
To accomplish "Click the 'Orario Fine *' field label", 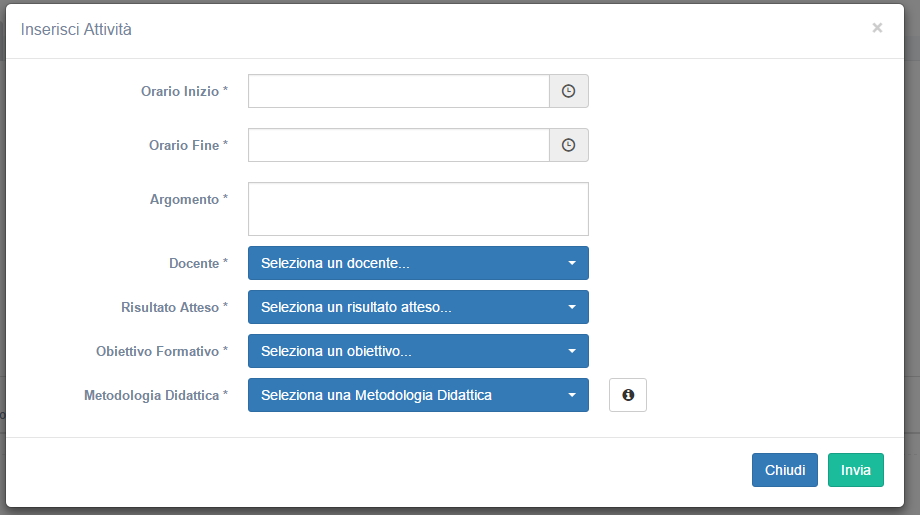I will click(x=188, y=145).
